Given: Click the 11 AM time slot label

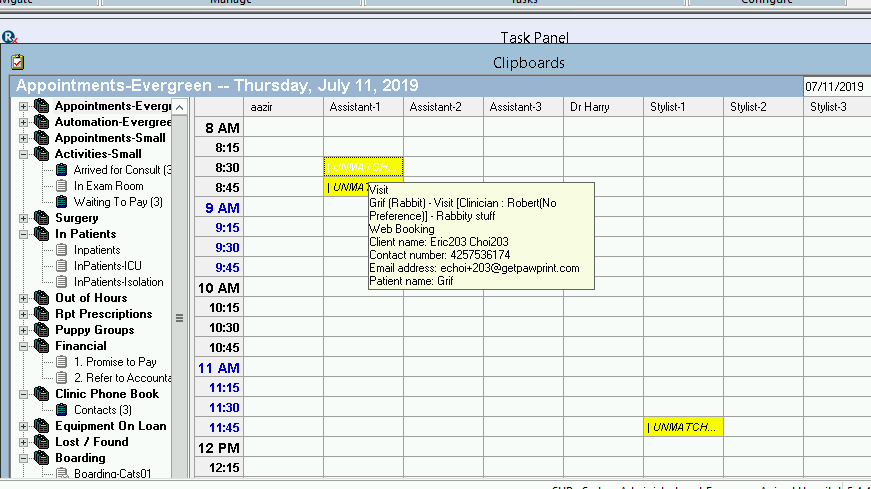Looking at the screenshot, I should pos(219,368).
